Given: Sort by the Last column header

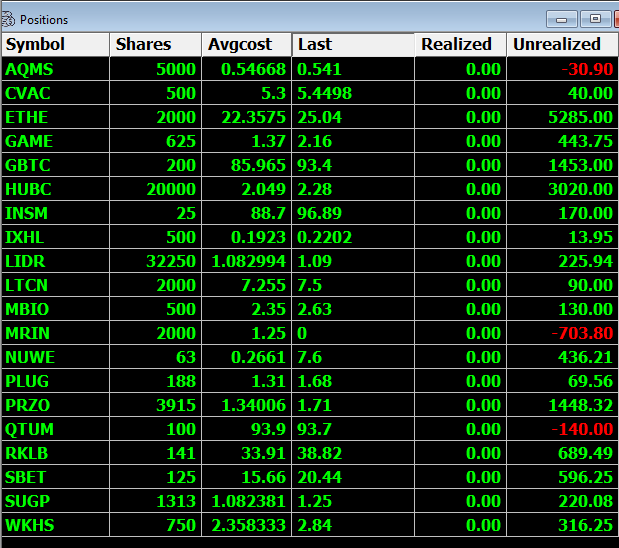Looking at the screenshot, I should pyautogui.click(x=353, y=45).
